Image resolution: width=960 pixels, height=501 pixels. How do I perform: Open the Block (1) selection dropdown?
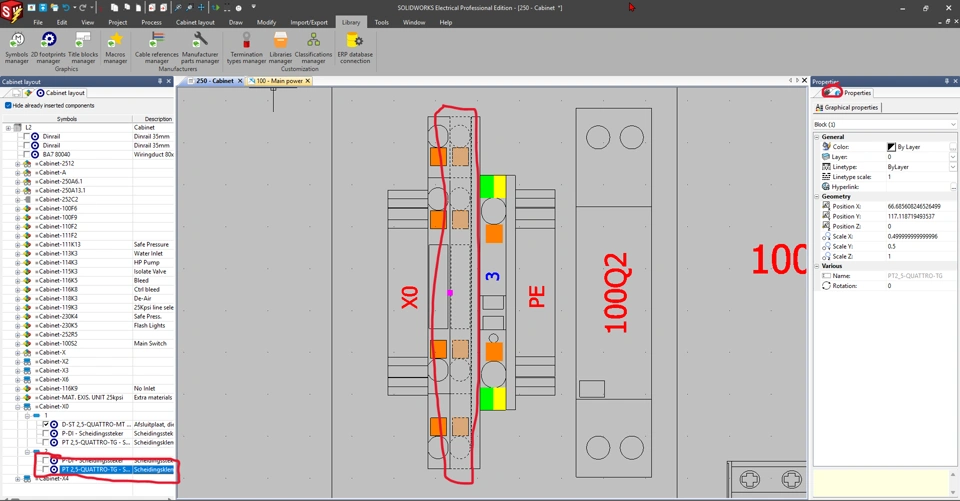click(x=953, y=124)
